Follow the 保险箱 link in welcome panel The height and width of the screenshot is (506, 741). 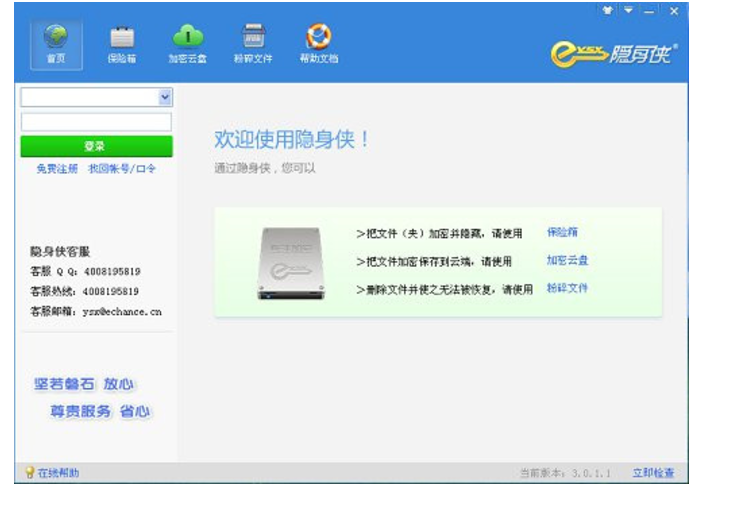pyautogui.click(x=562, y=232)
